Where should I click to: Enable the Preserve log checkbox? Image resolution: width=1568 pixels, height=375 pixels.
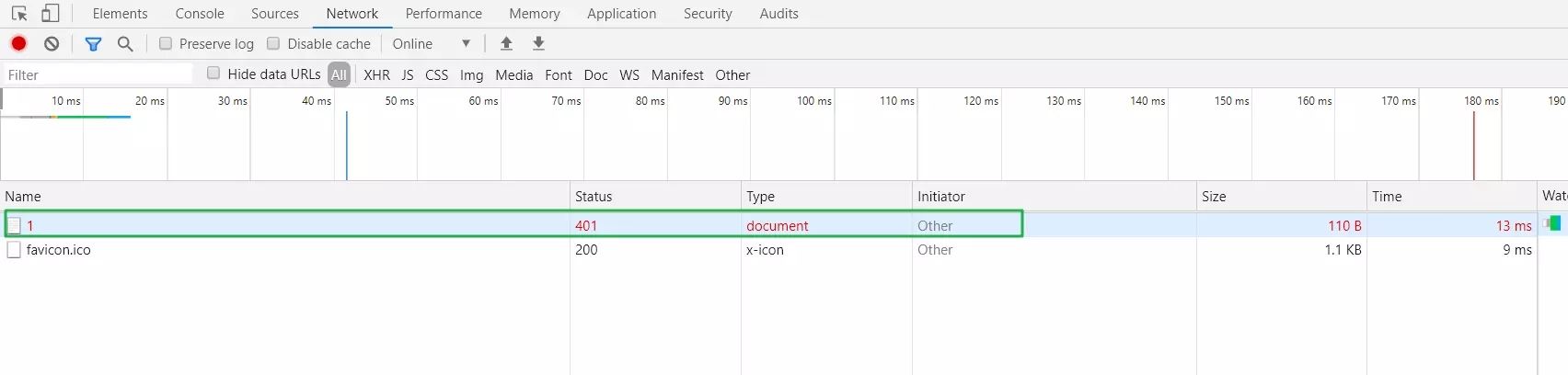pyautogui.click(x=166, y=43)
